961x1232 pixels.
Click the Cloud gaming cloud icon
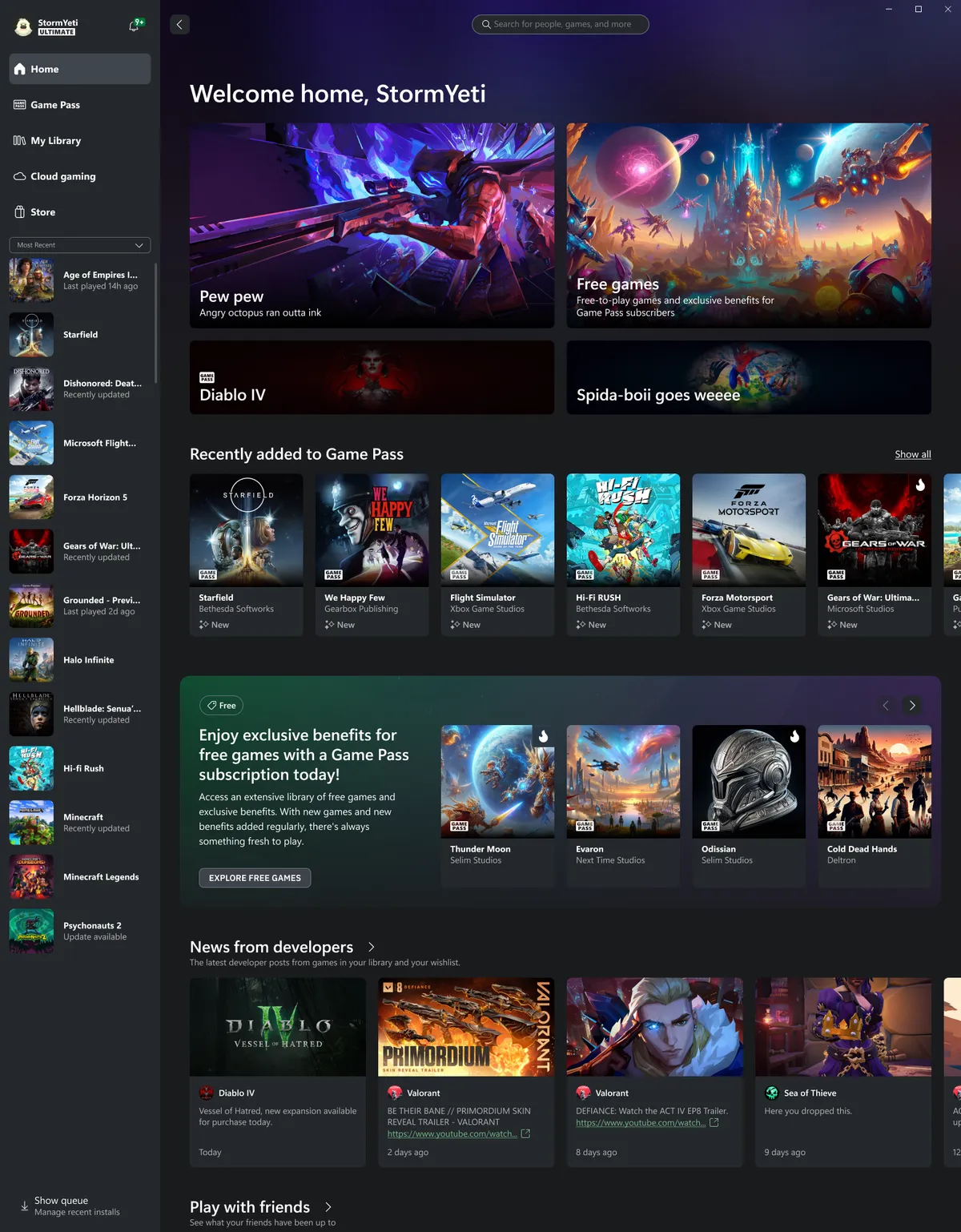20,176
